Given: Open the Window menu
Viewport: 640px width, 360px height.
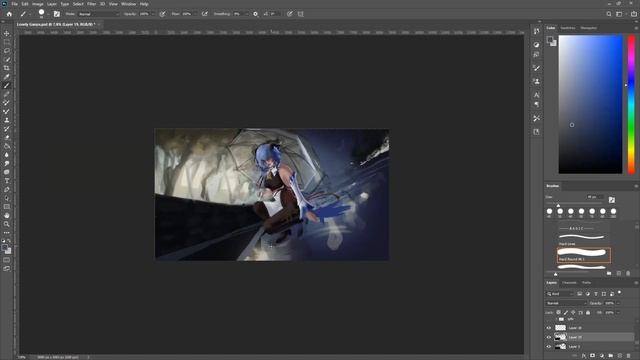Looking at the screenshot, I should point(128,4).
